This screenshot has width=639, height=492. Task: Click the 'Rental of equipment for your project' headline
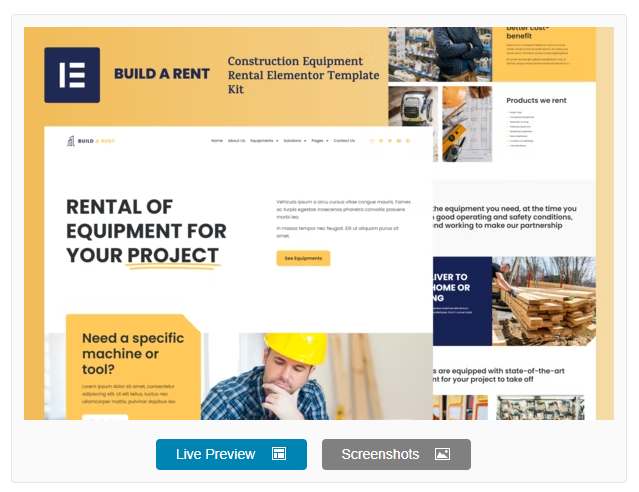click(146, 231)
